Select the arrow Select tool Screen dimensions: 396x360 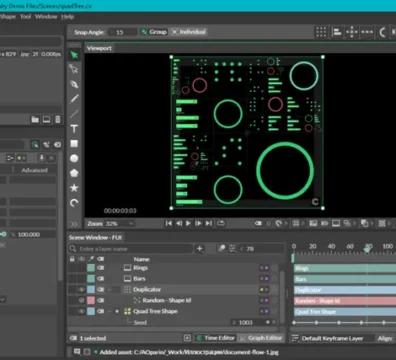click(74, 55)
